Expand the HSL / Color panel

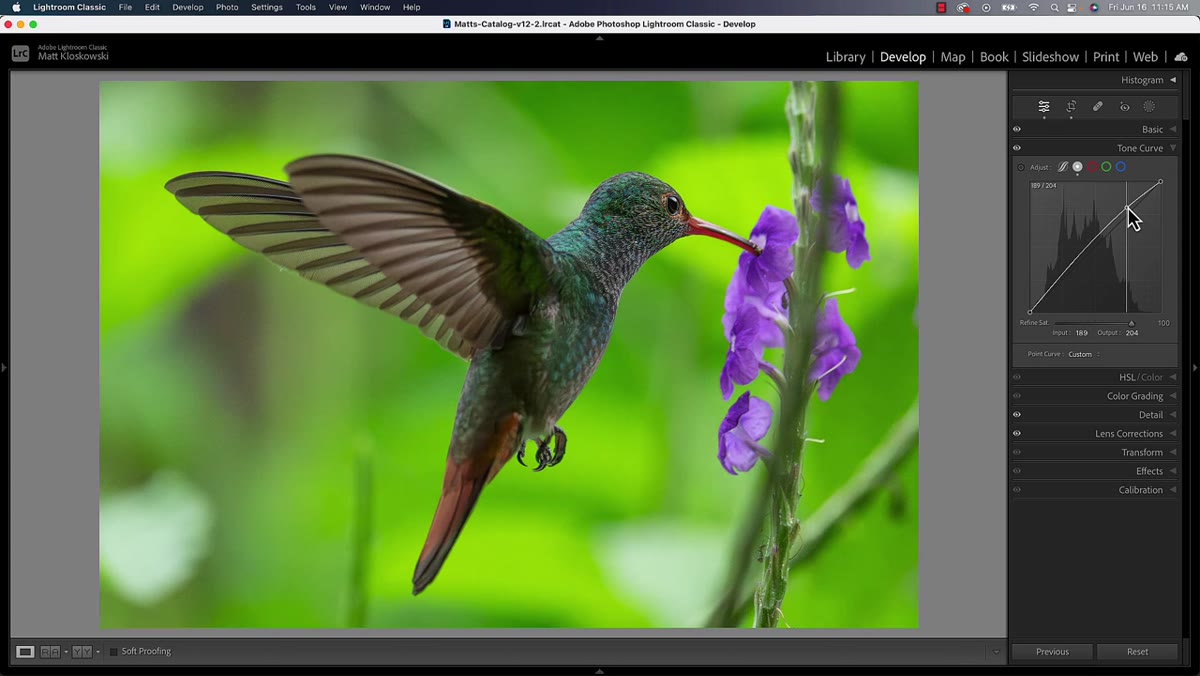pos(1173,377)
